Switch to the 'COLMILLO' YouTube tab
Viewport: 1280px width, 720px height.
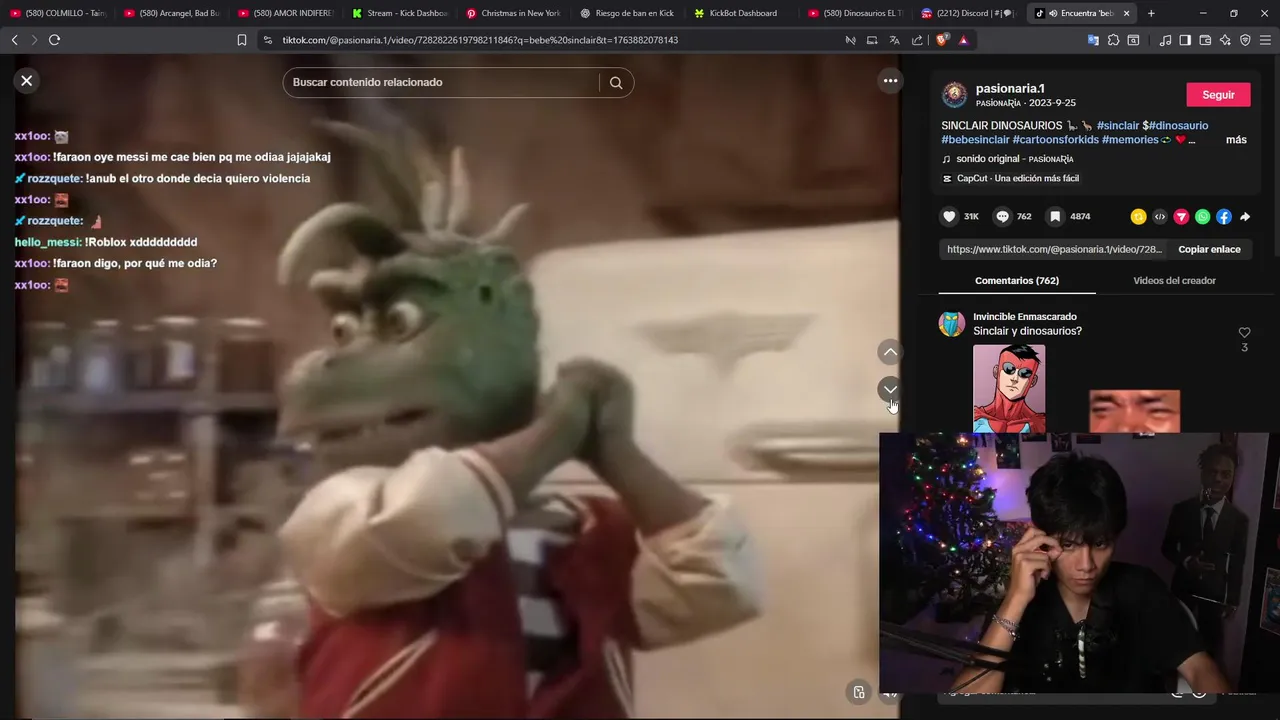point(58,13)
